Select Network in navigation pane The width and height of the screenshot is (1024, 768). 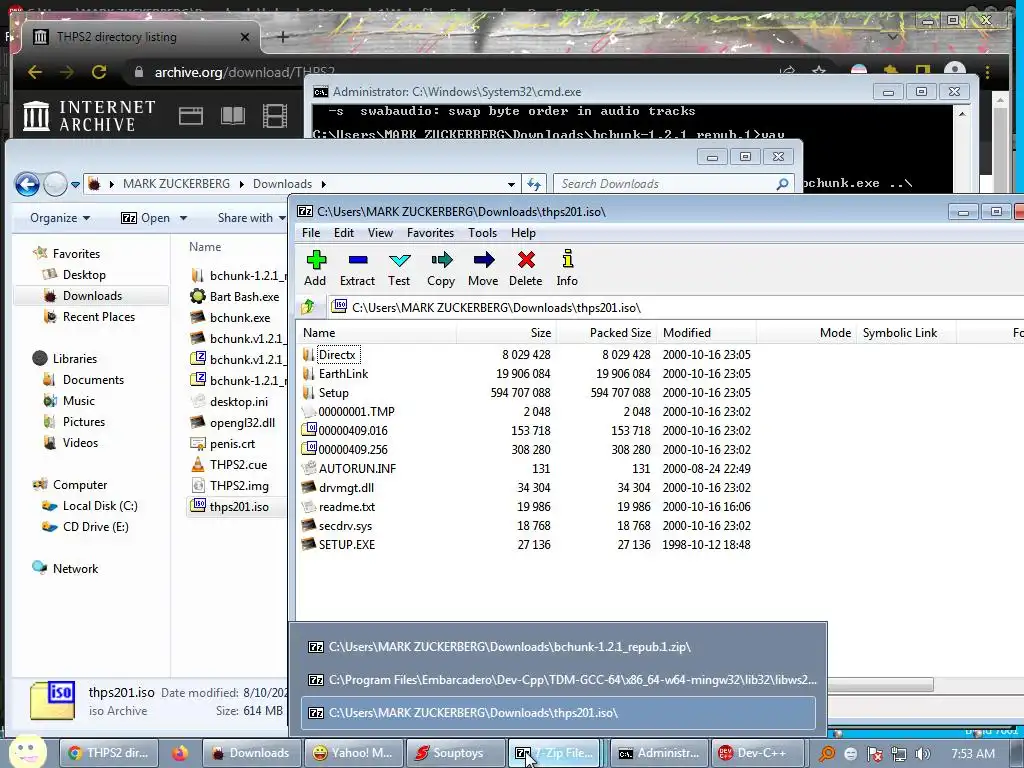[75, 569]
